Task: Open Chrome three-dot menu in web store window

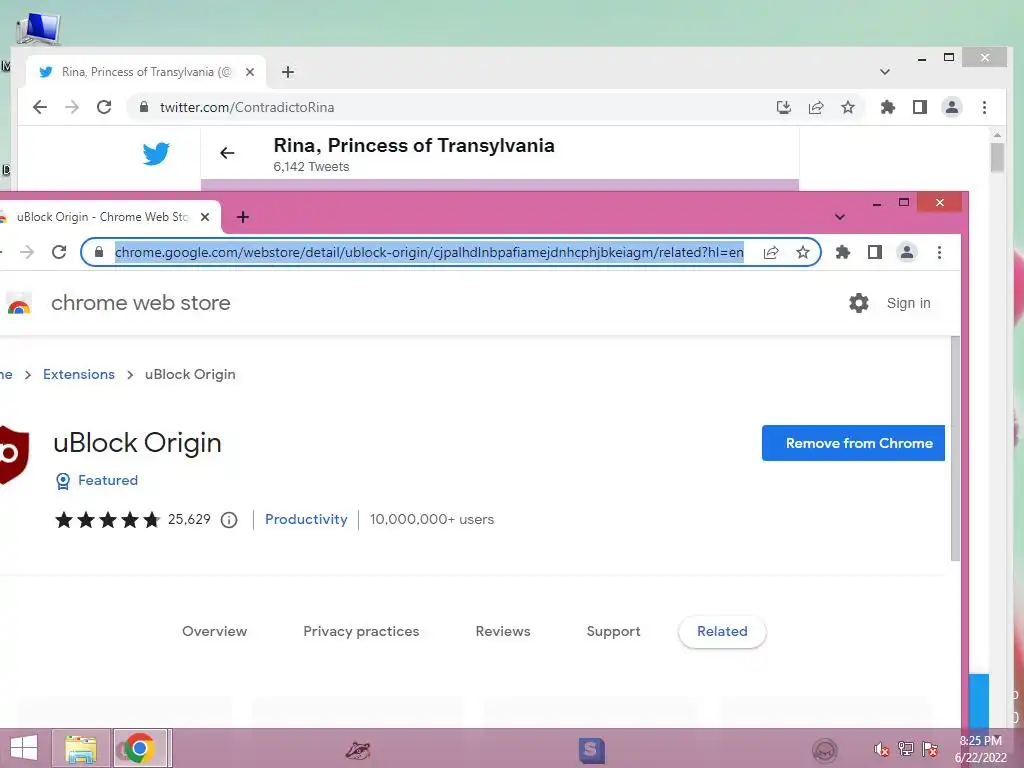Action: (x=939, y=252)
